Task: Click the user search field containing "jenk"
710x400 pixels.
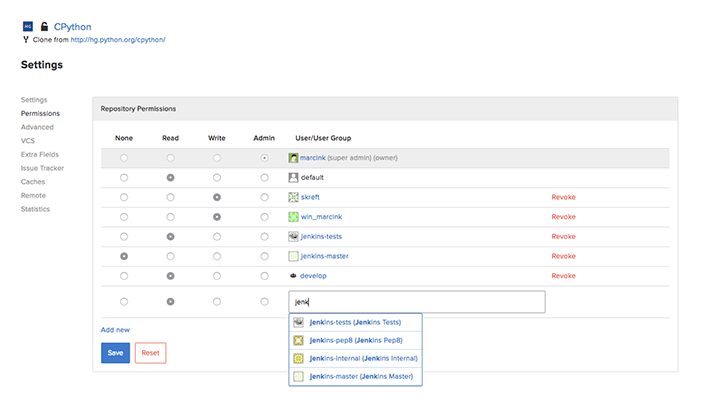Action: tap(417, 301)
